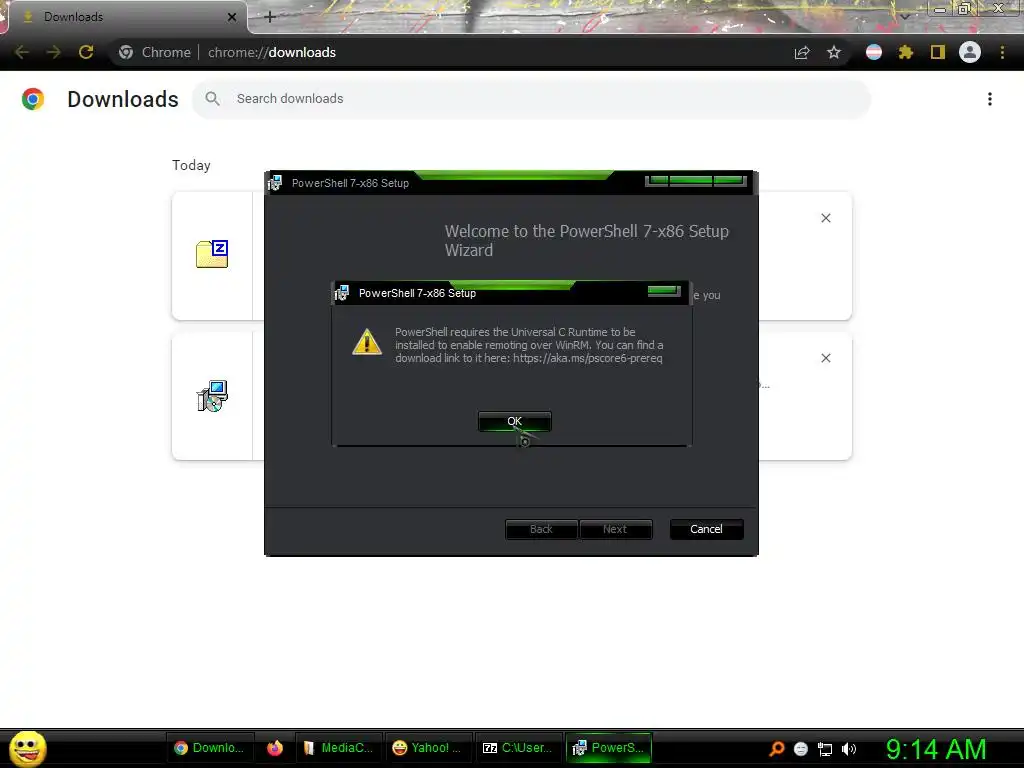This screenshot has width=1024, height=768.
Task: Click the Today heading in Downloads
Action: tap(191, 165)
